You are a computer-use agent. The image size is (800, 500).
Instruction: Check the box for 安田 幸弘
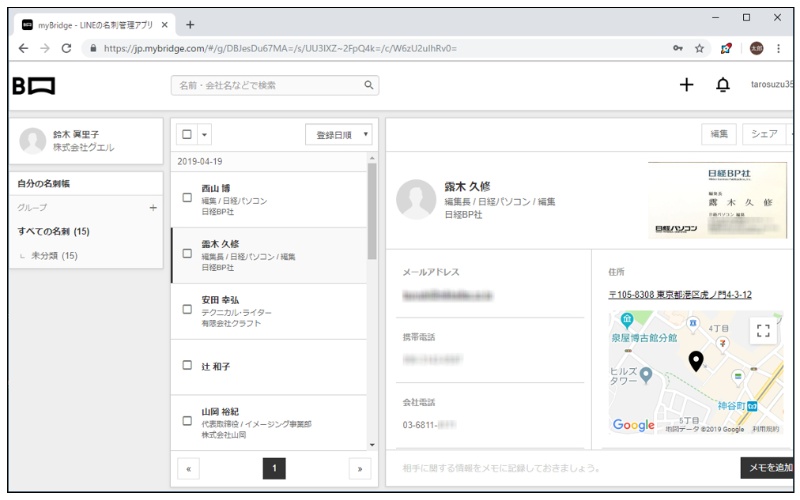(x=187, y=309)
